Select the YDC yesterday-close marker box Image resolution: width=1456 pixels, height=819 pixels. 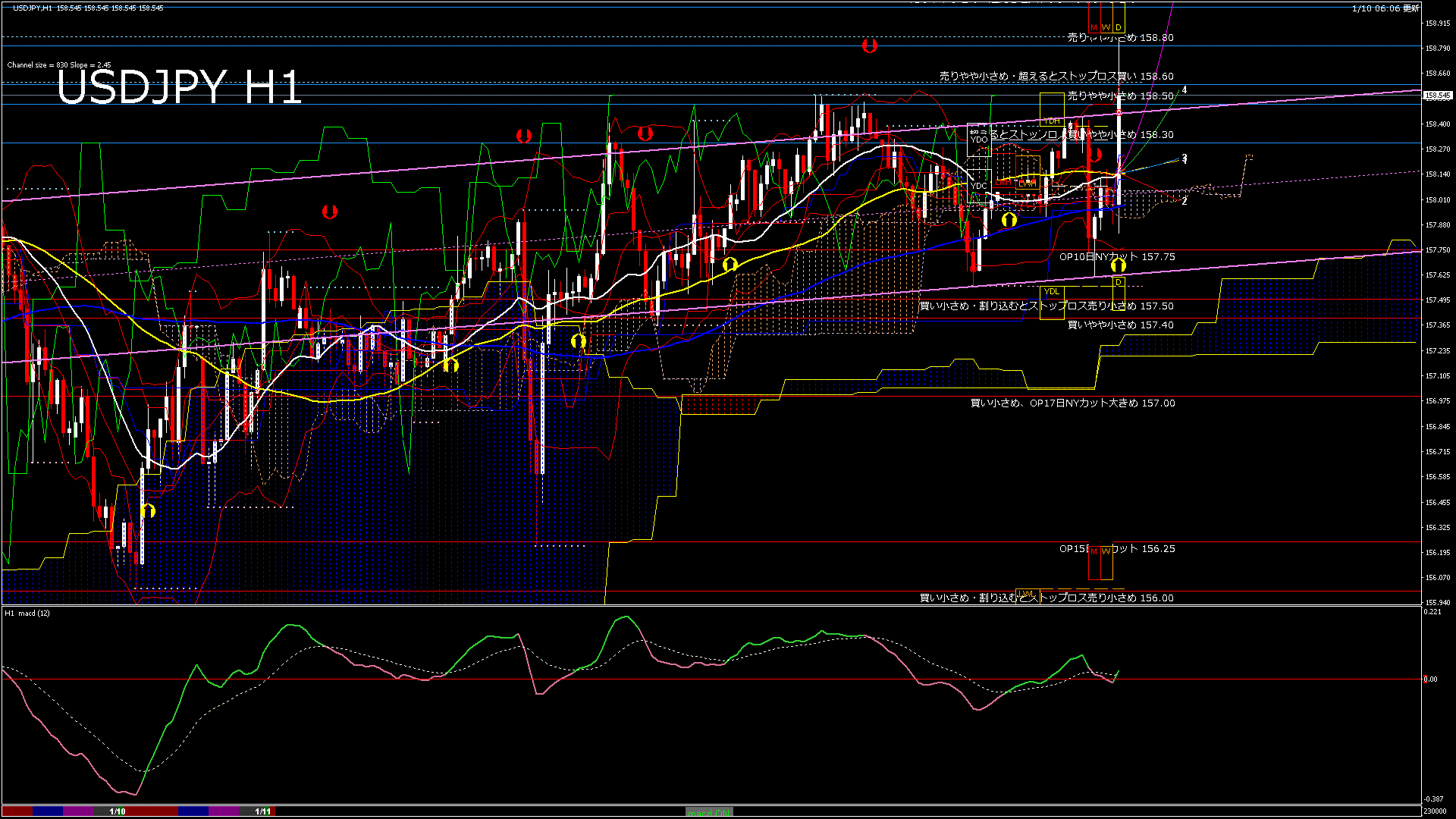978,186
